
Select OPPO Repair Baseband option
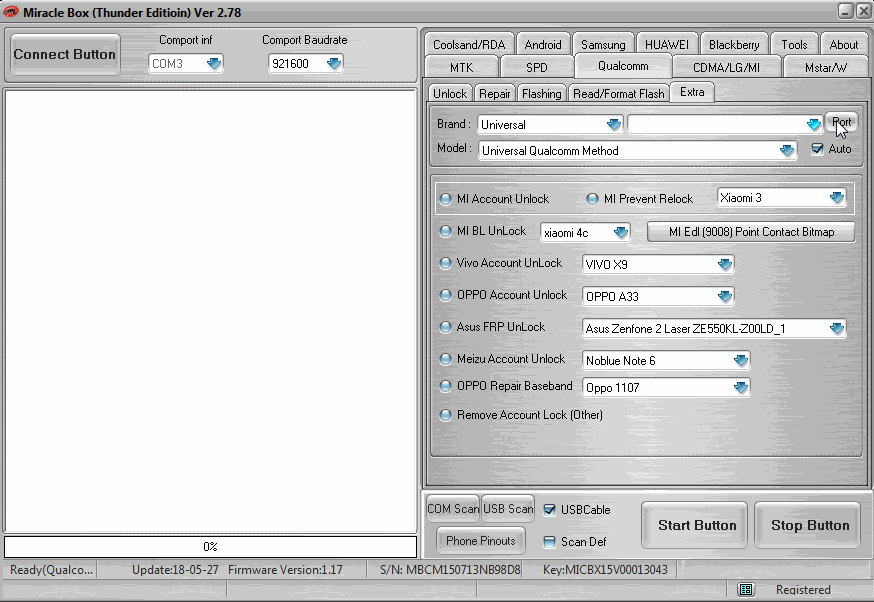445,386
